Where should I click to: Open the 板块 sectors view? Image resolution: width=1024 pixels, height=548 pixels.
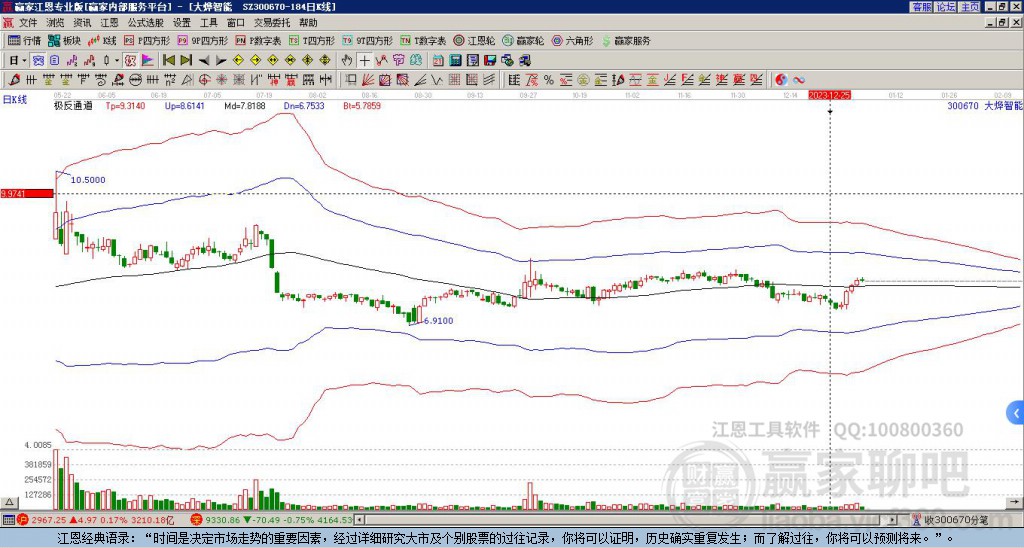65,40
